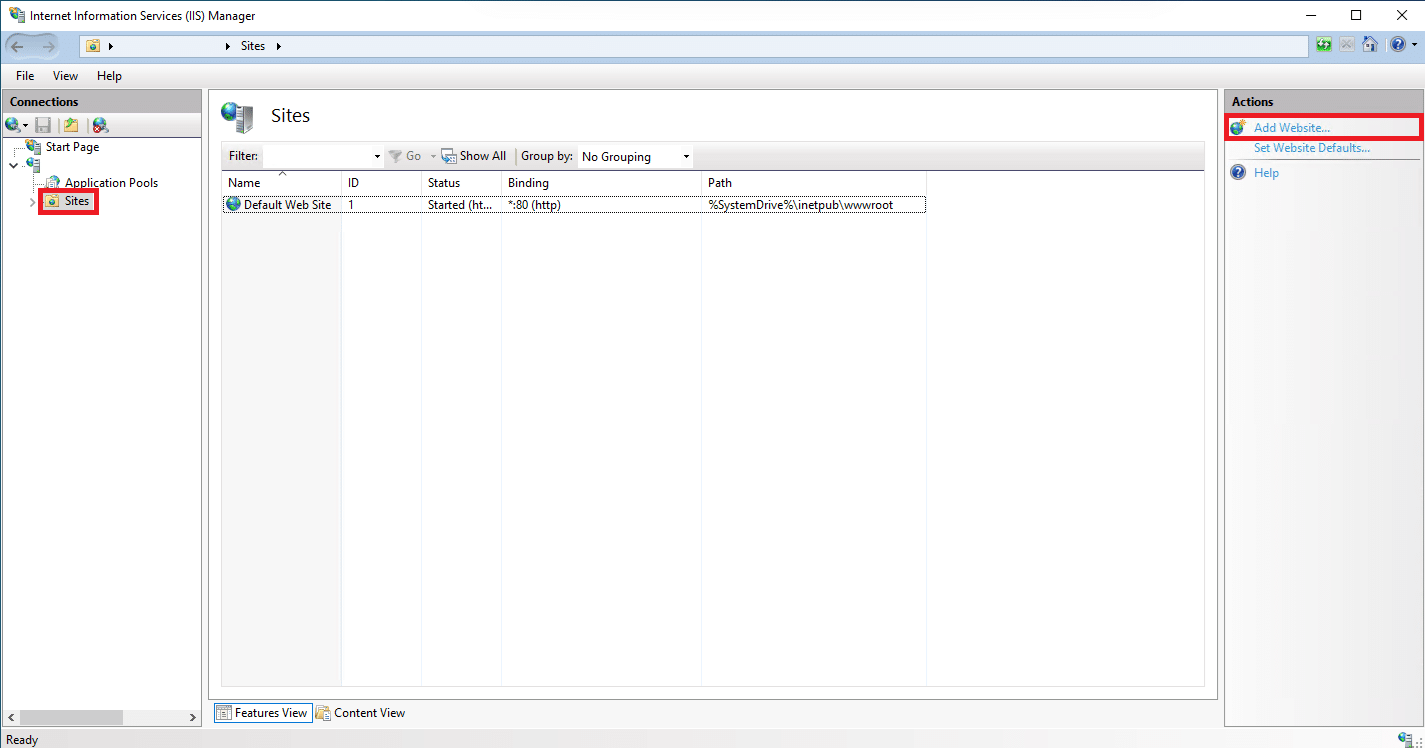Expand the Sites tree node
Viewport: 1425px width, 748px height.
(x=33, y=202)
